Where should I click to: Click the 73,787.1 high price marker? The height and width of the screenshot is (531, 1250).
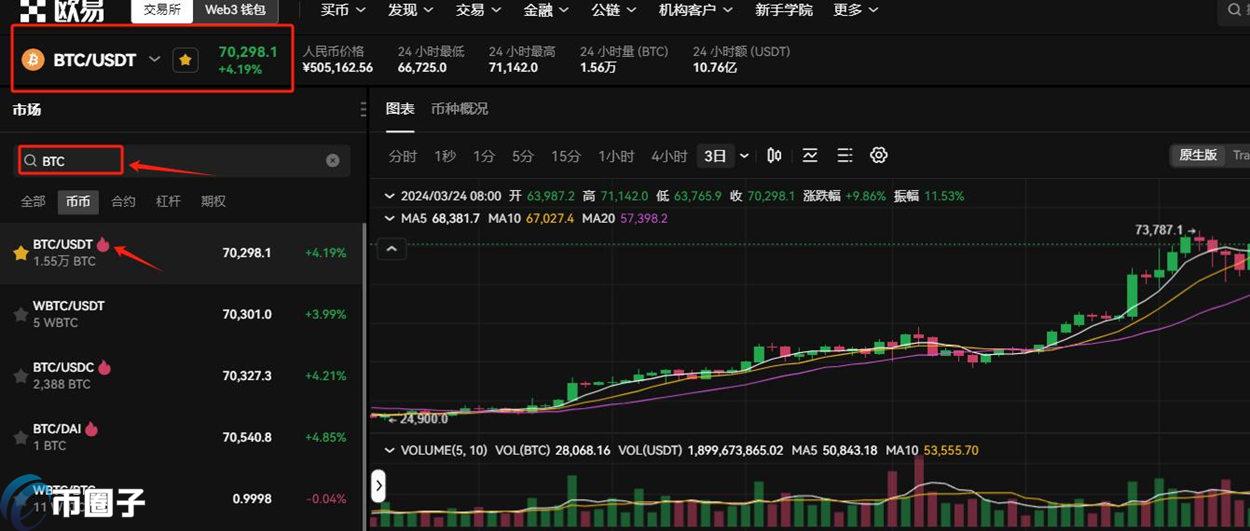click(1159, 229)
